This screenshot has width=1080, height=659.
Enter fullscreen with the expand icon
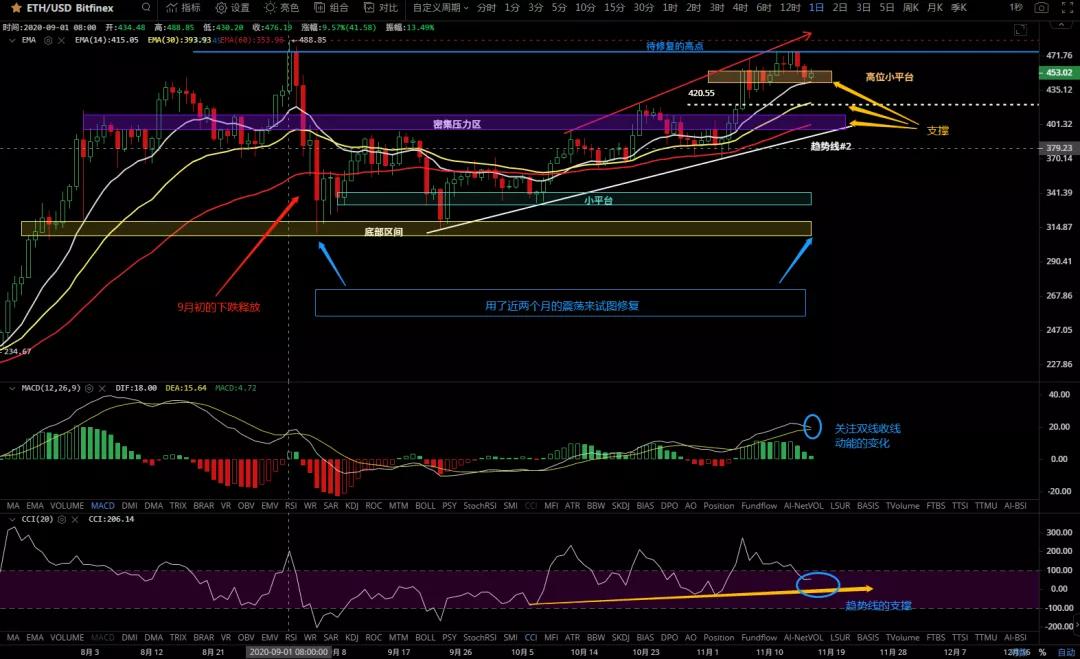click(1067, 8)
